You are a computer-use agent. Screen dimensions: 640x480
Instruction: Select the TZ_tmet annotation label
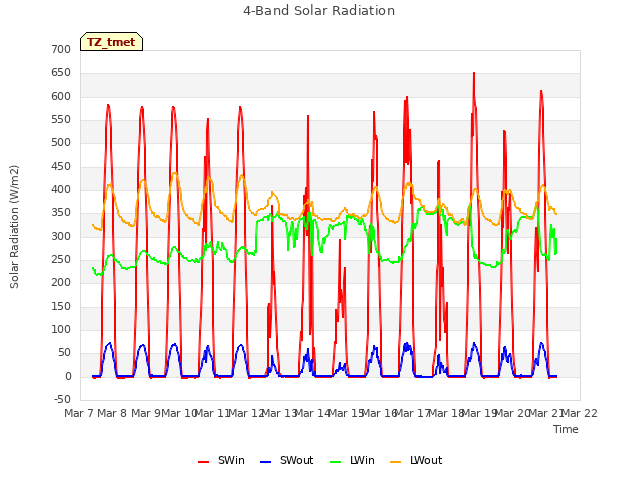click(111, 42)
